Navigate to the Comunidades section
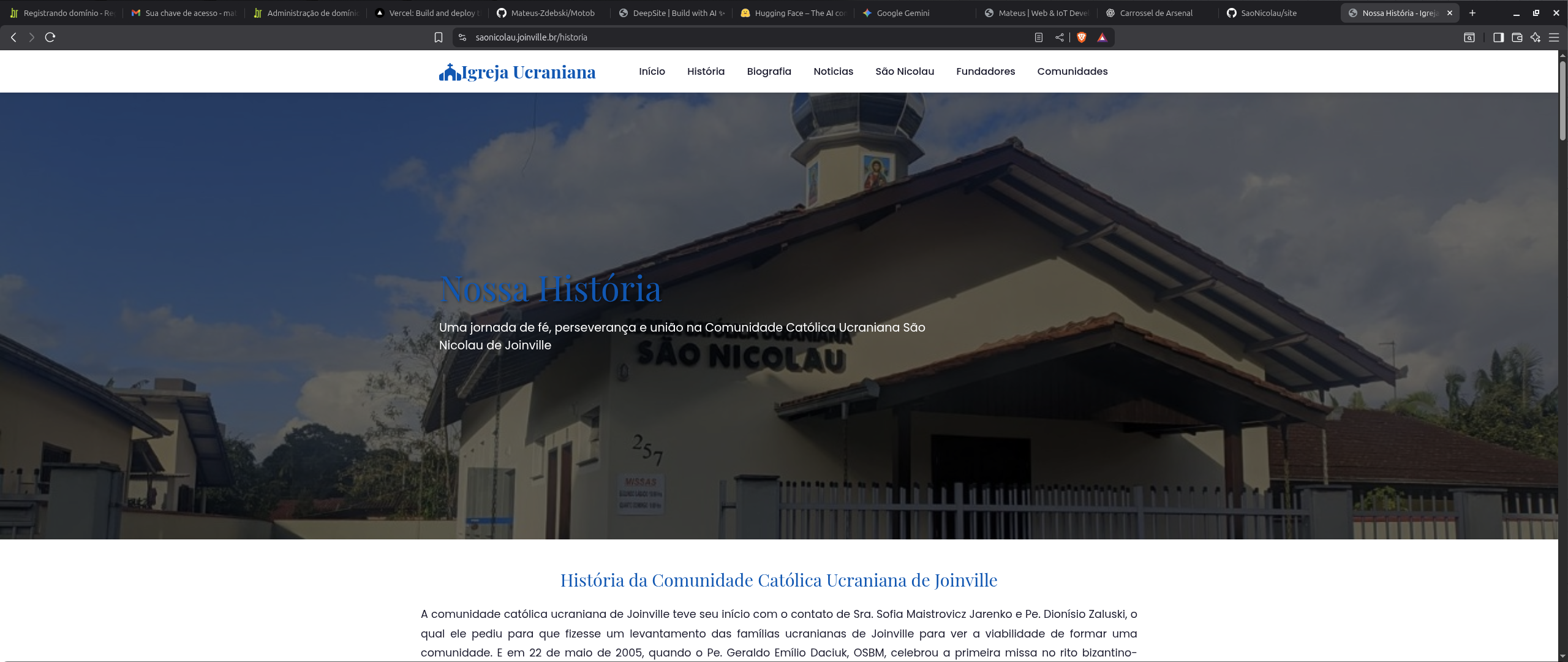This screenshot has height=662, width=1568. tap(1072, 71)
